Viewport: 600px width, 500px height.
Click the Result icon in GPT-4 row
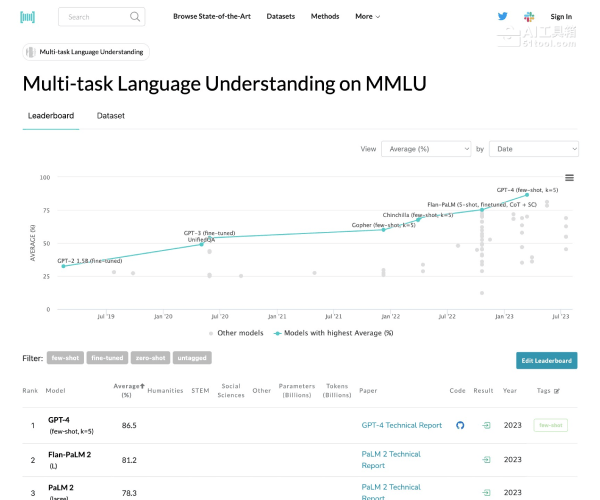pos(486,425)
